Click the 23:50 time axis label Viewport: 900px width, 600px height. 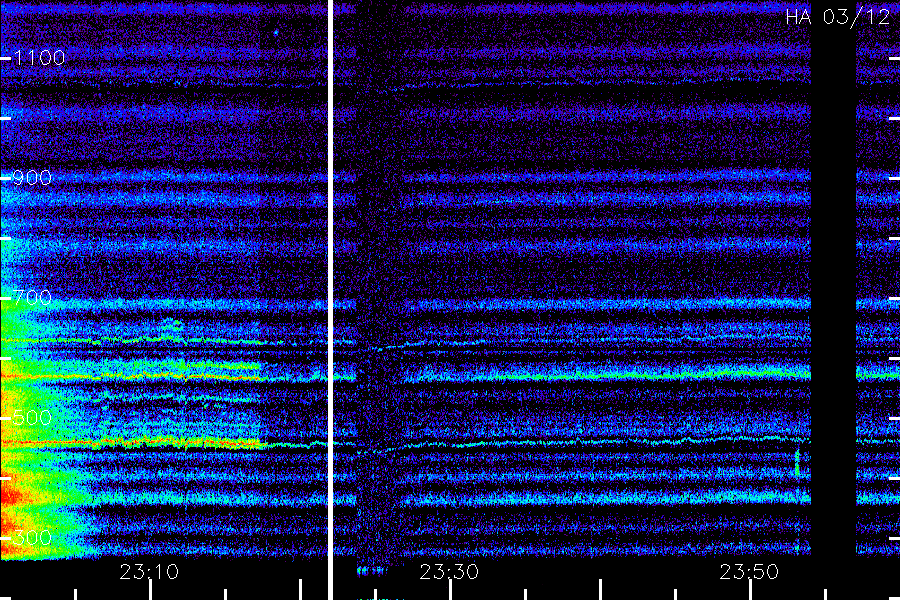749,572
